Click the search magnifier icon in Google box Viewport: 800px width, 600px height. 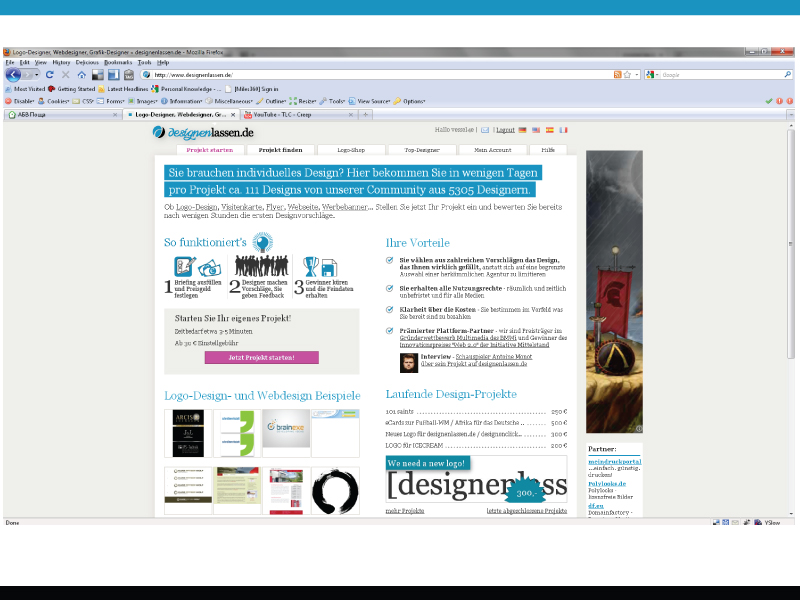[787, 74]
